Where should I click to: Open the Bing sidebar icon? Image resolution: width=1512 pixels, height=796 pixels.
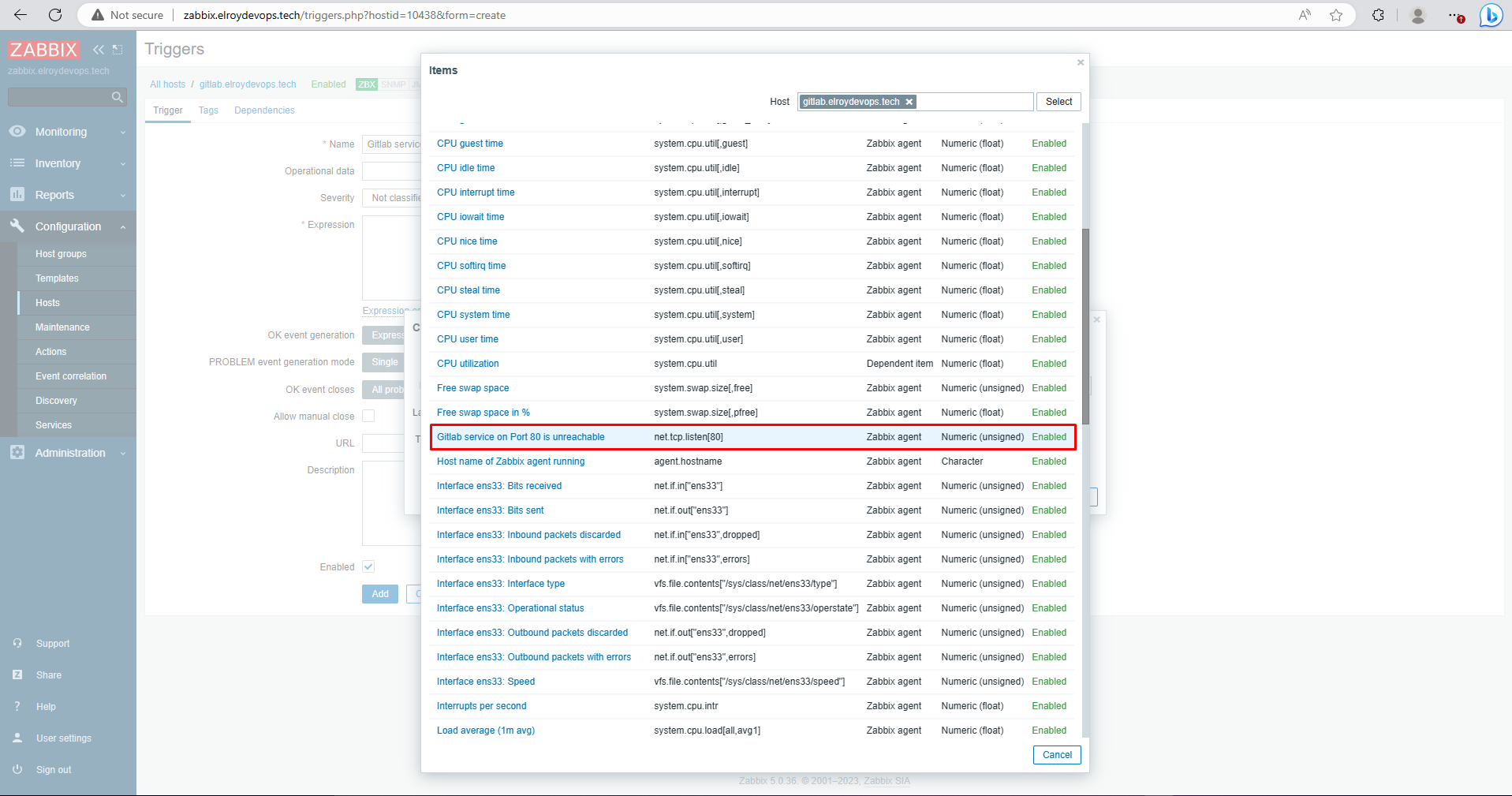pyautogui.click(x=1491, y=15)
